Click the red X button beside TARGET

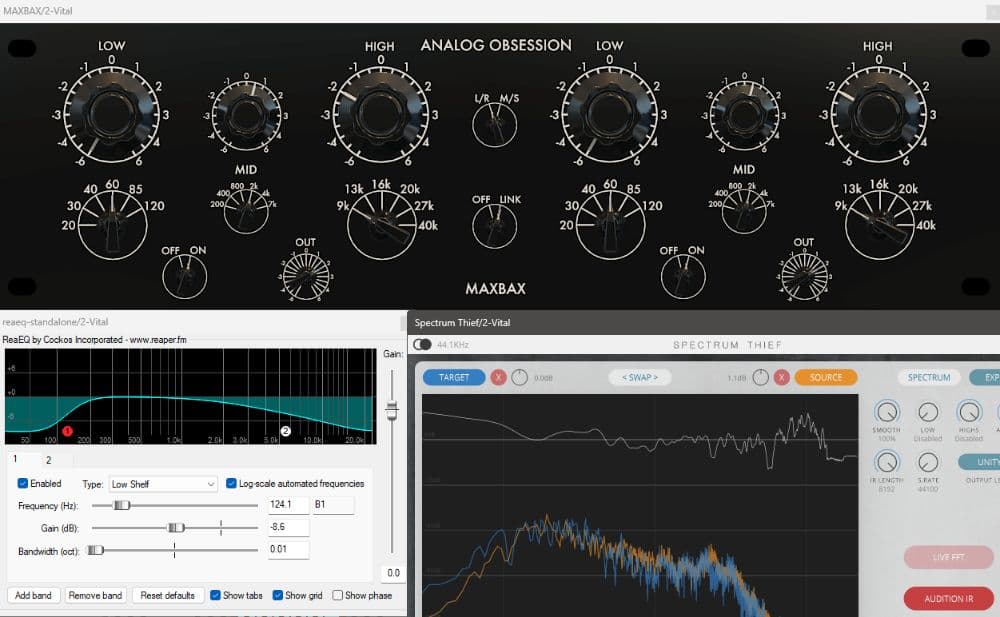point(498,378)
